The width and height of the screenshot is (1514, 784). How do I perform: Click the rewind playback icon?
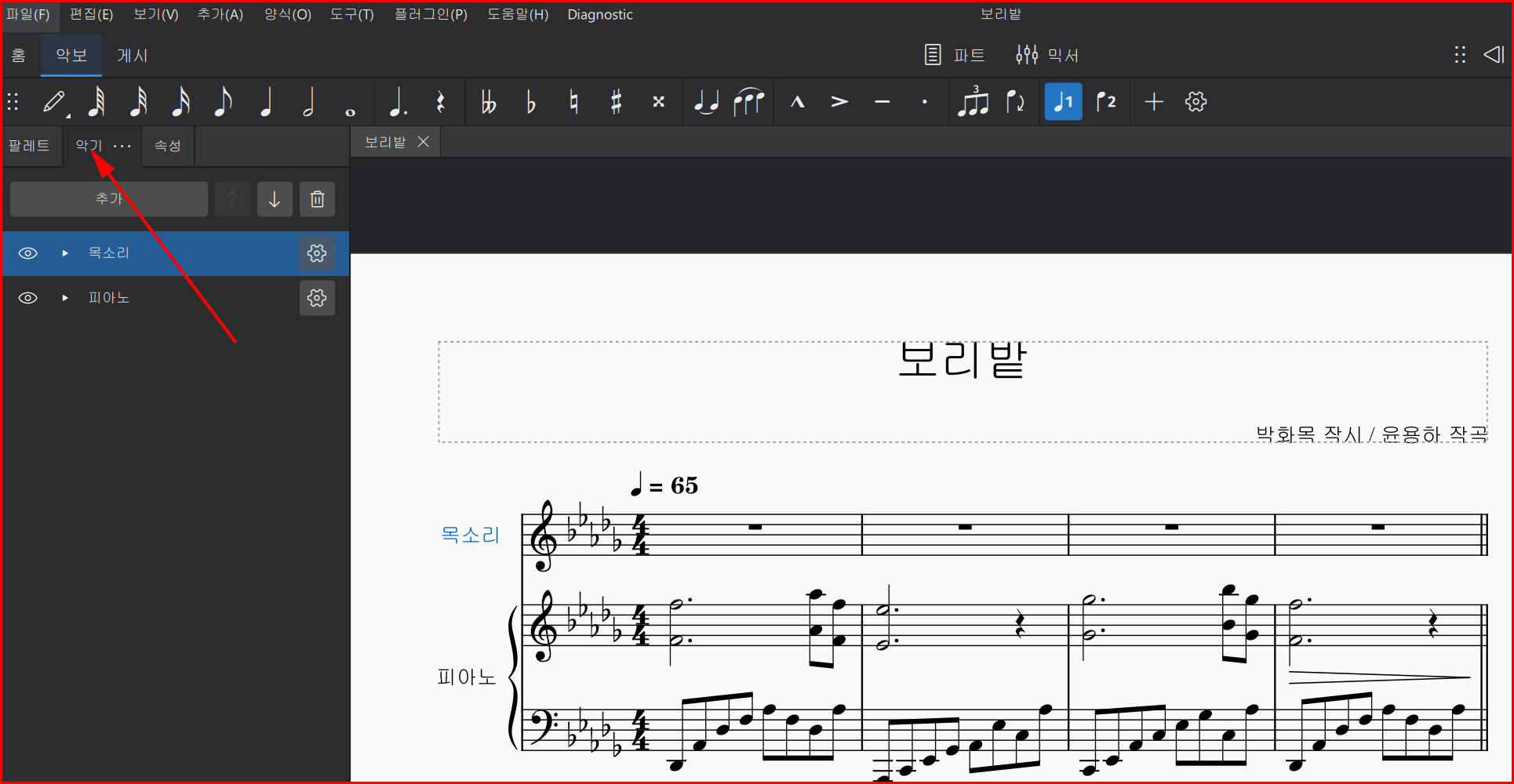coord(1494,55)
